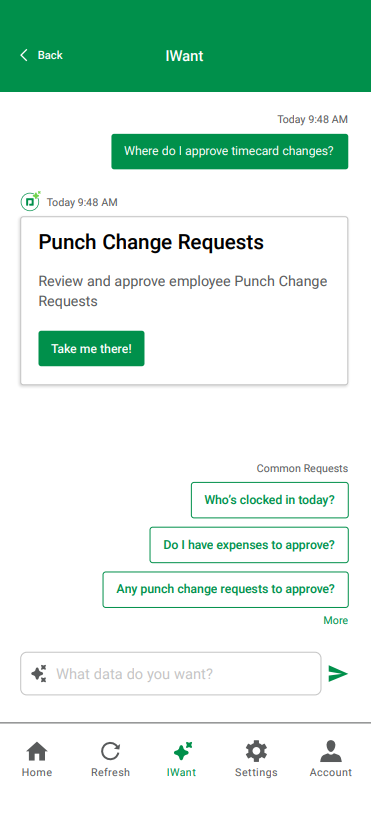The image size is (371, 813).
Task: Click the sparkle icon inside the input box
Action: 39,674
